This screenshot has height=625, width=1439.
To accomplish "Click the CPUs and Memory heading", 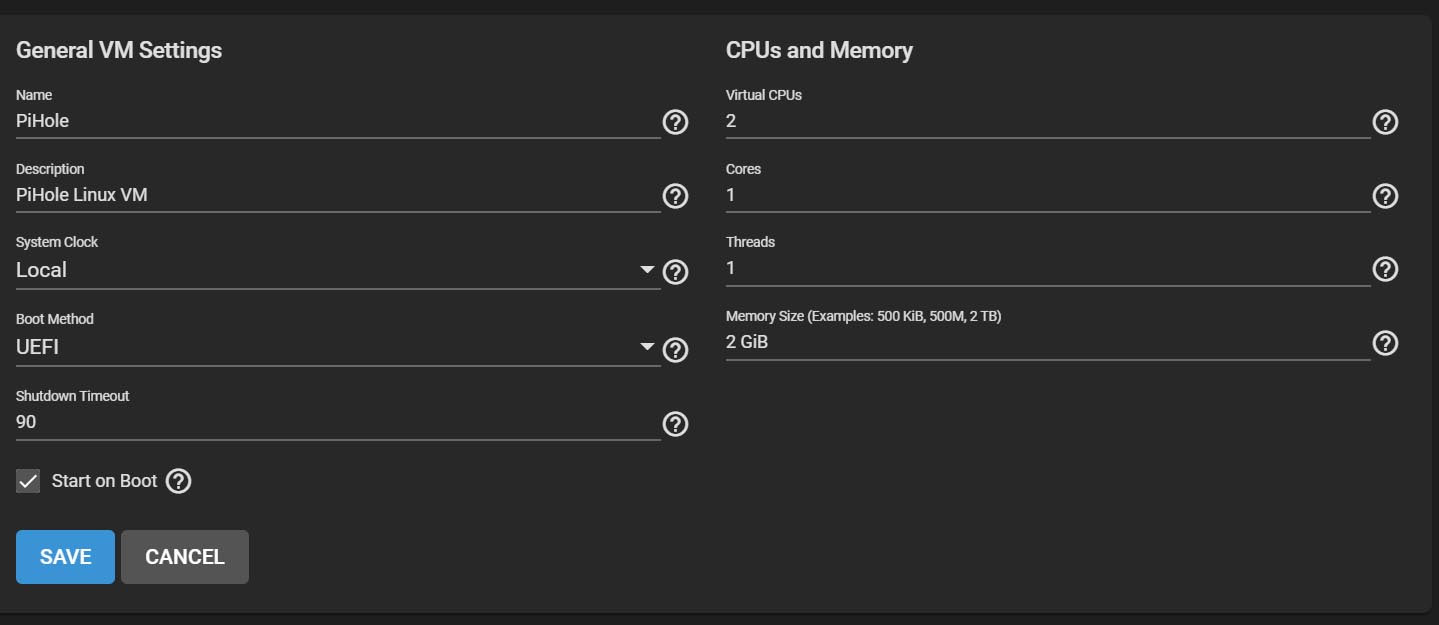I will tap(819, 50).
